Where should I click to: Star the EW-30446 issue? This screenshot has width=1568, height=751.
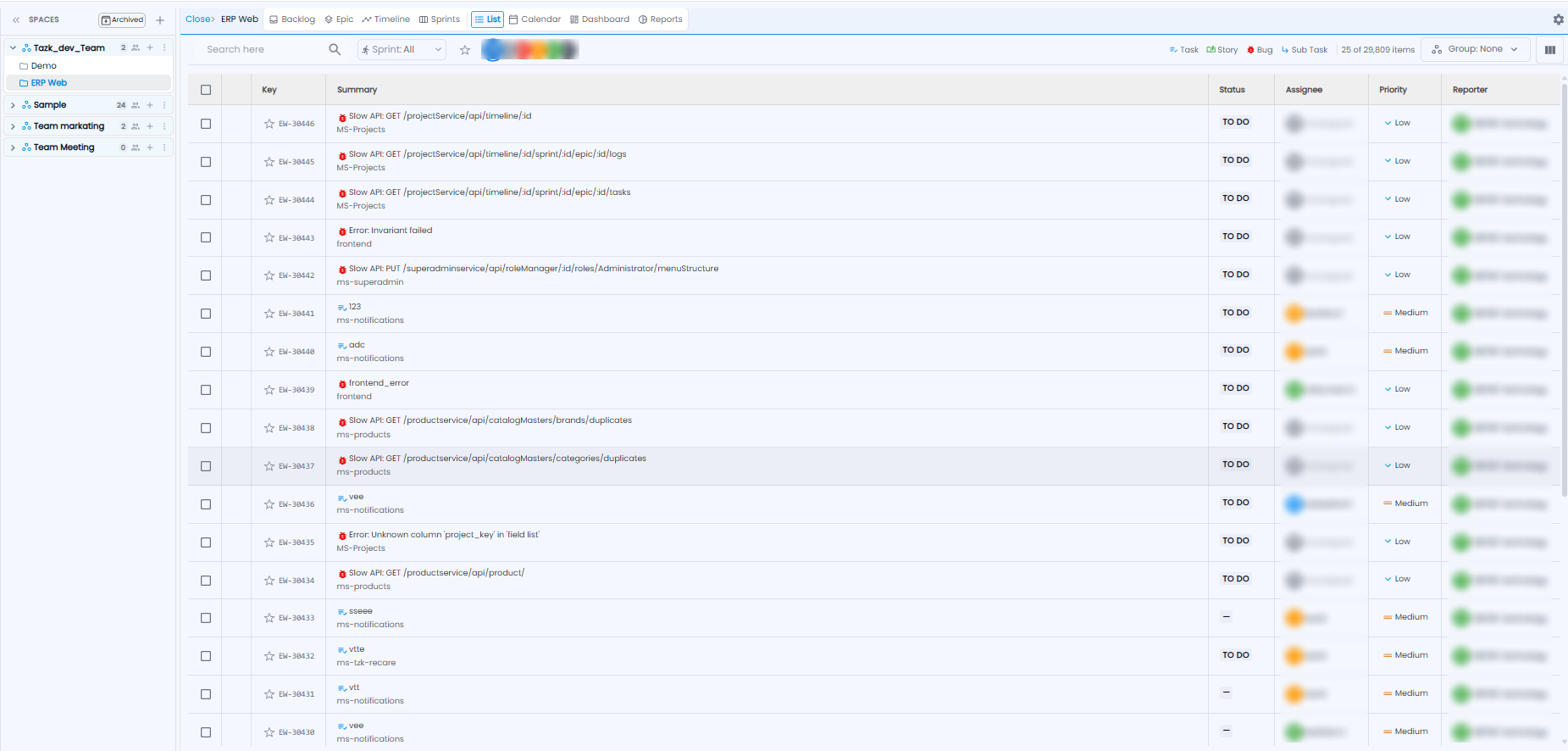(269, 124)
